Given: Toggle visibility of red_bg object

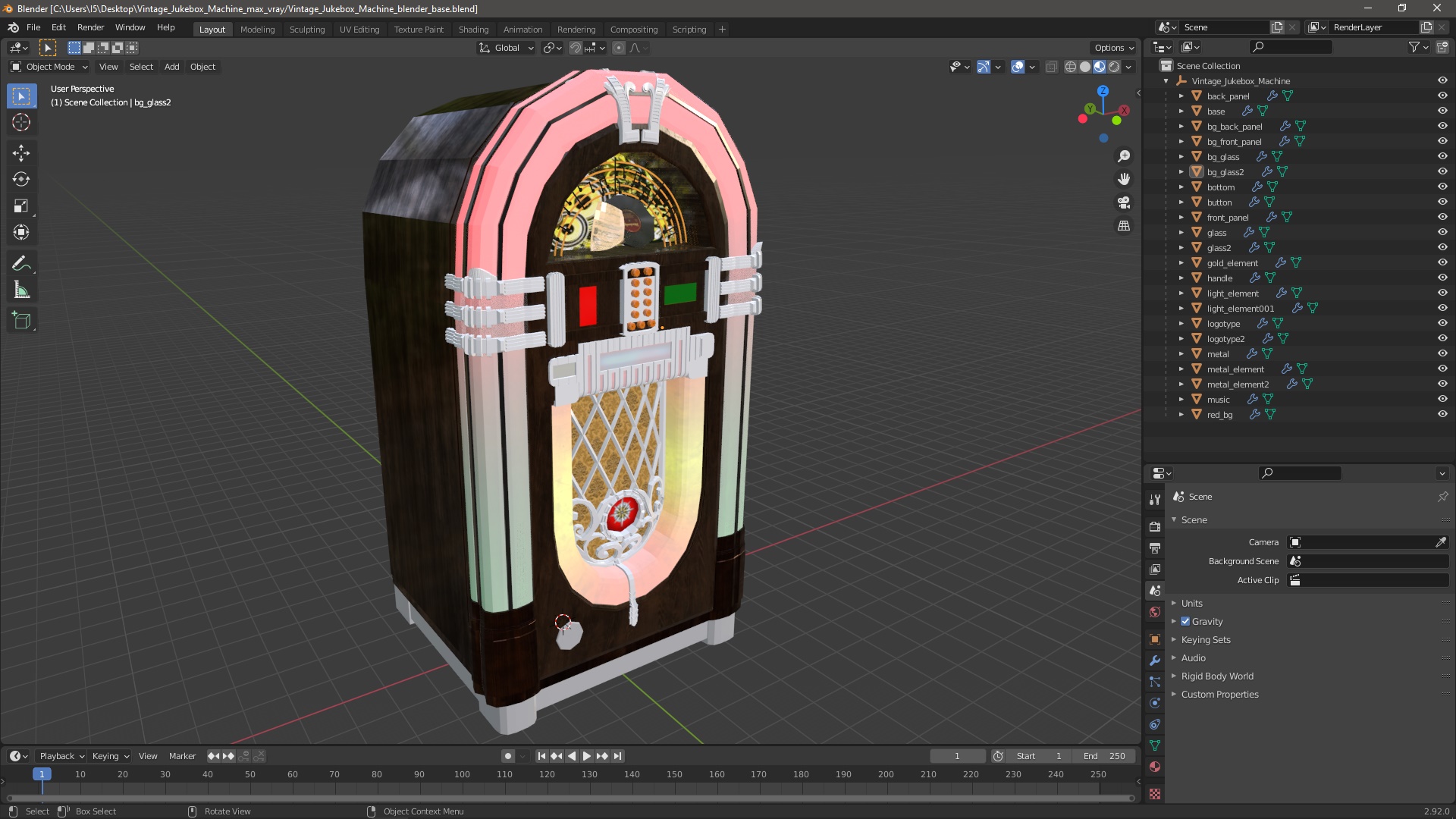Looking at the screenshot, I should pos(1442,415).
